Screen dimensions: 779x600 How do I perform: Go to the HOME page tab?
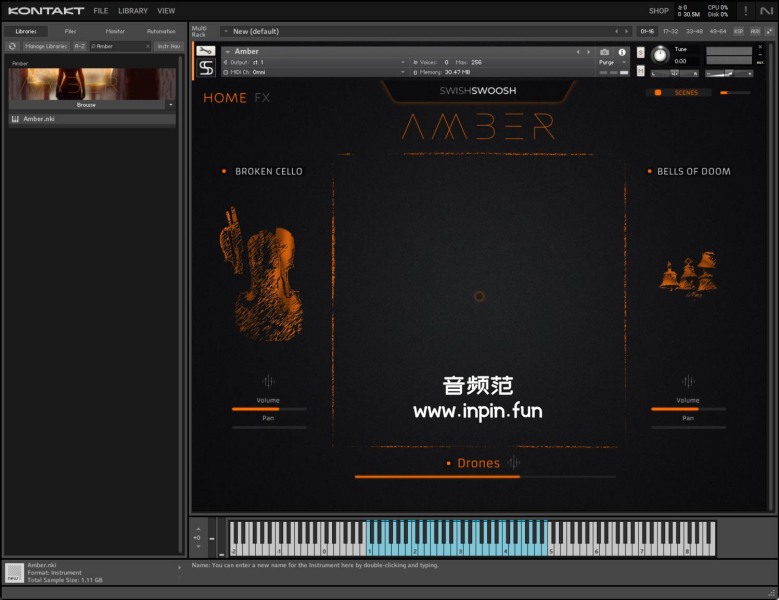click(x=225, y=98)
